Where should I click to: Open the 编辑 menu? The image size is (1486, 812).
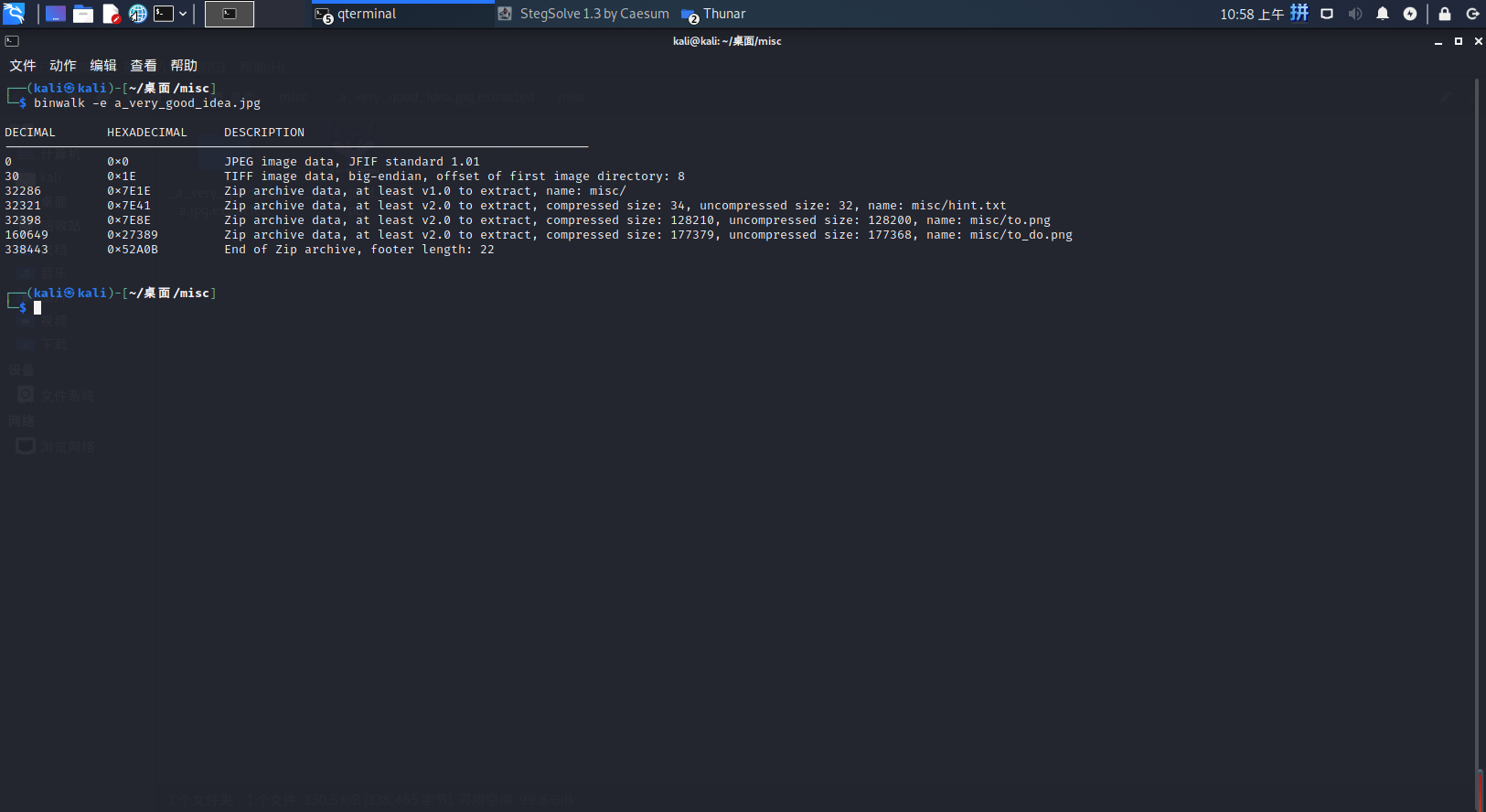click(x=103, y=66)
